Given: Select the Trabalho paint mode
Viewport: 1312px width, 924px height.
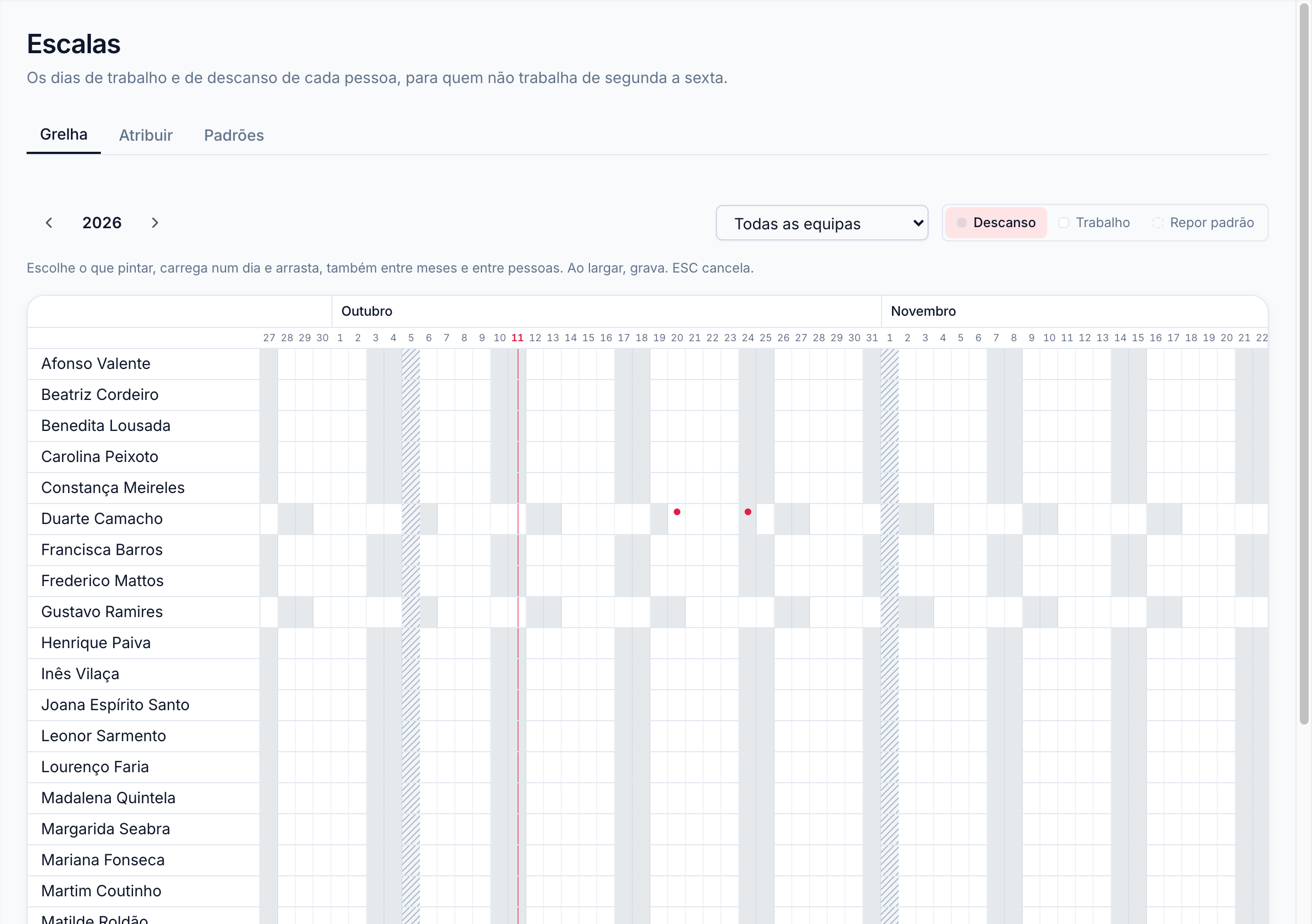Looking at the screenshot, I should [x=1094, y=223].
